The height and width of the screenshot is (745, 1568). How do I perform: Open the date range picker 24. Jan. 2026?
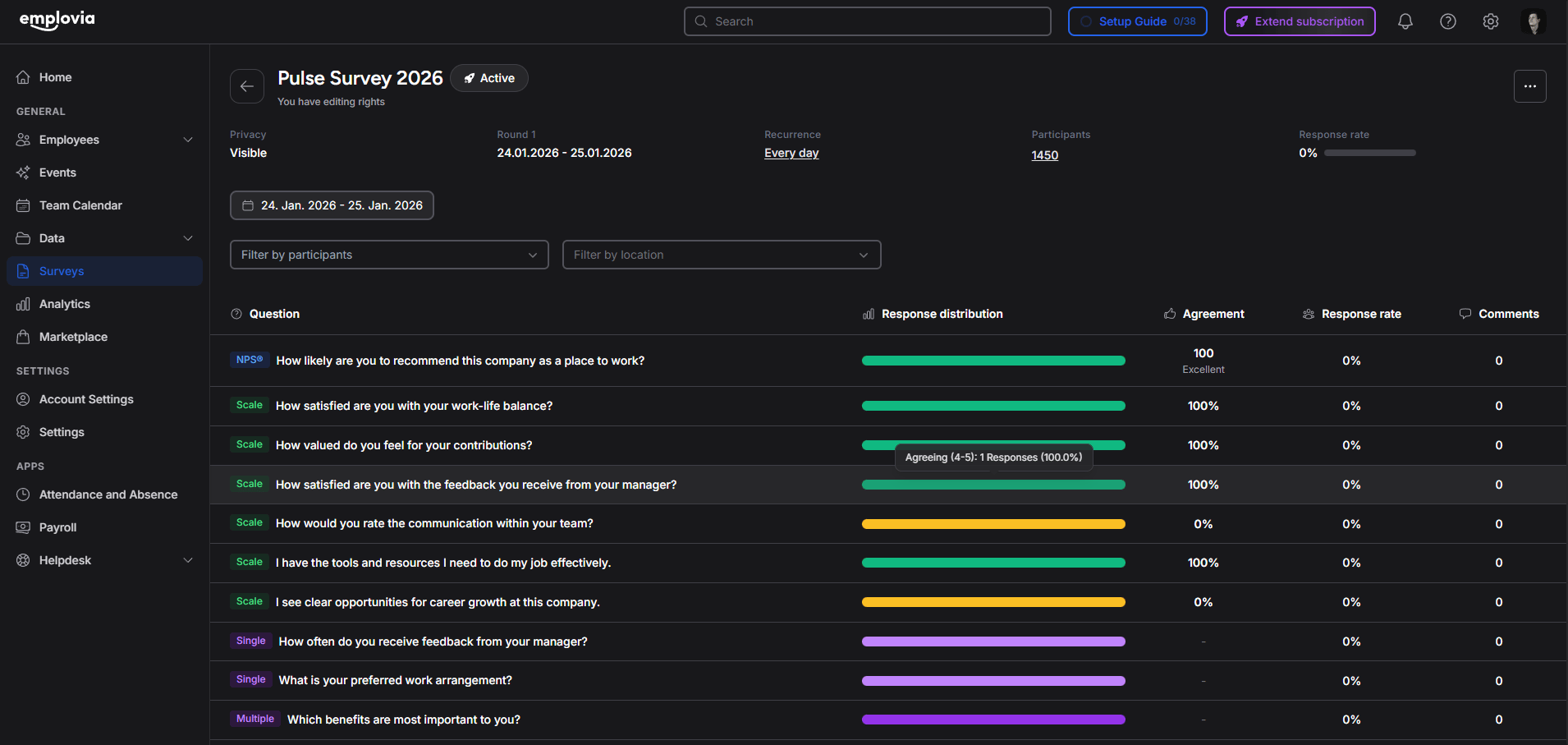point(332,205)
